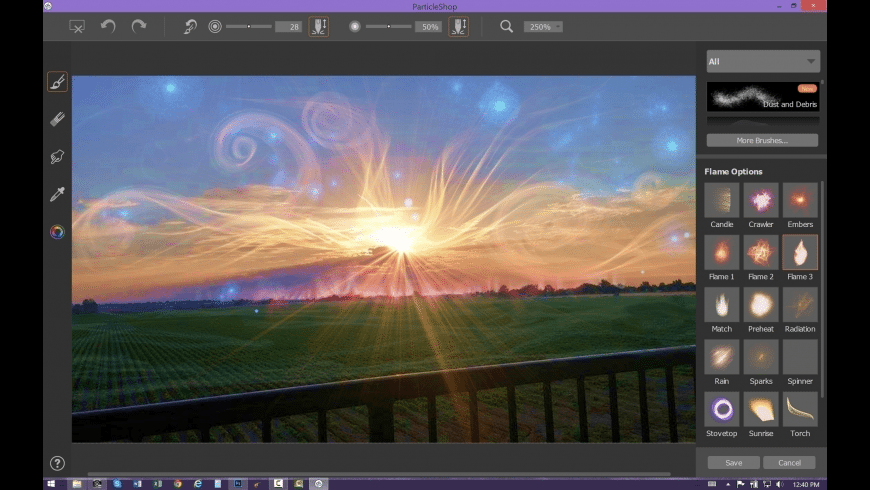Click the Cancel button

coord(789,462)
